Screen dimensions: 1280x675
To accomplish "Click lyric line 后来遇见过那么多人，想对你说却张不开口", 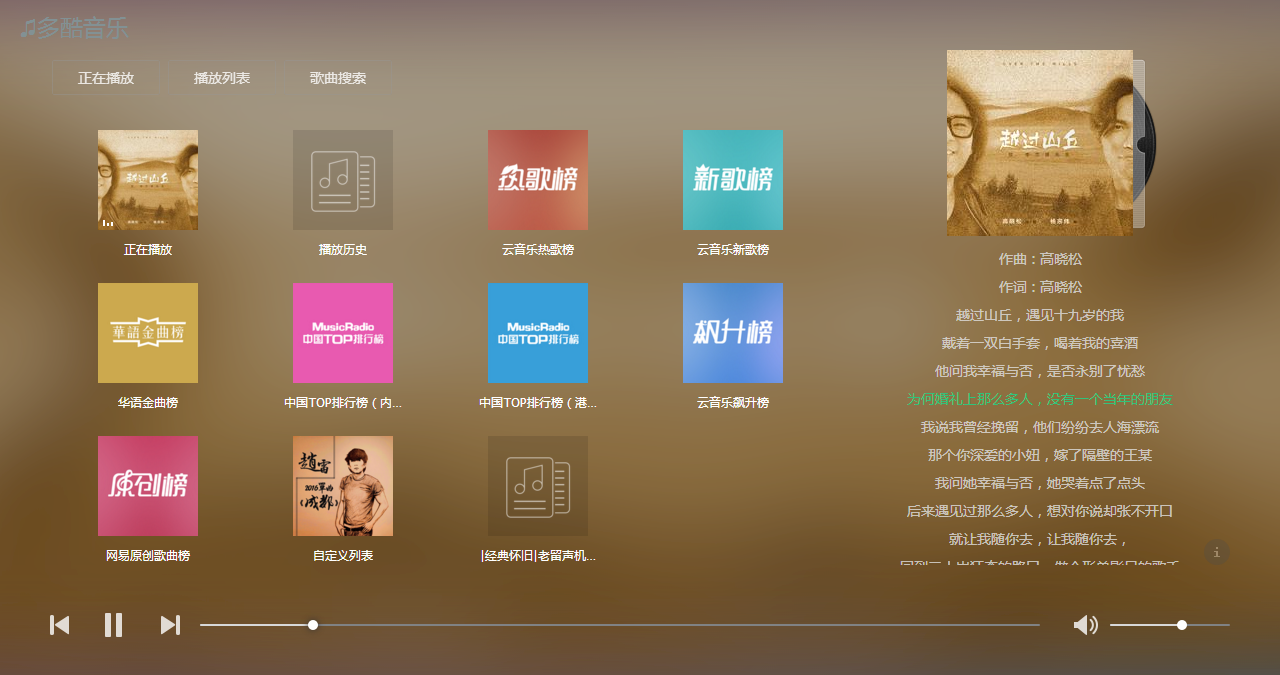I will point(1040,511).
